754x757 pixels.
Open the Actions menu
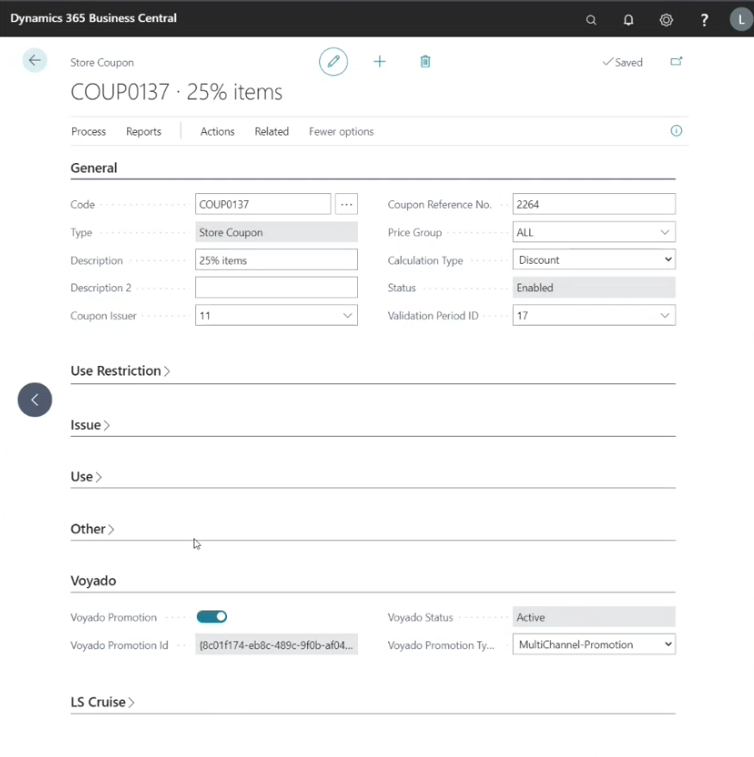pyautogui.click(x=217, y=131)
